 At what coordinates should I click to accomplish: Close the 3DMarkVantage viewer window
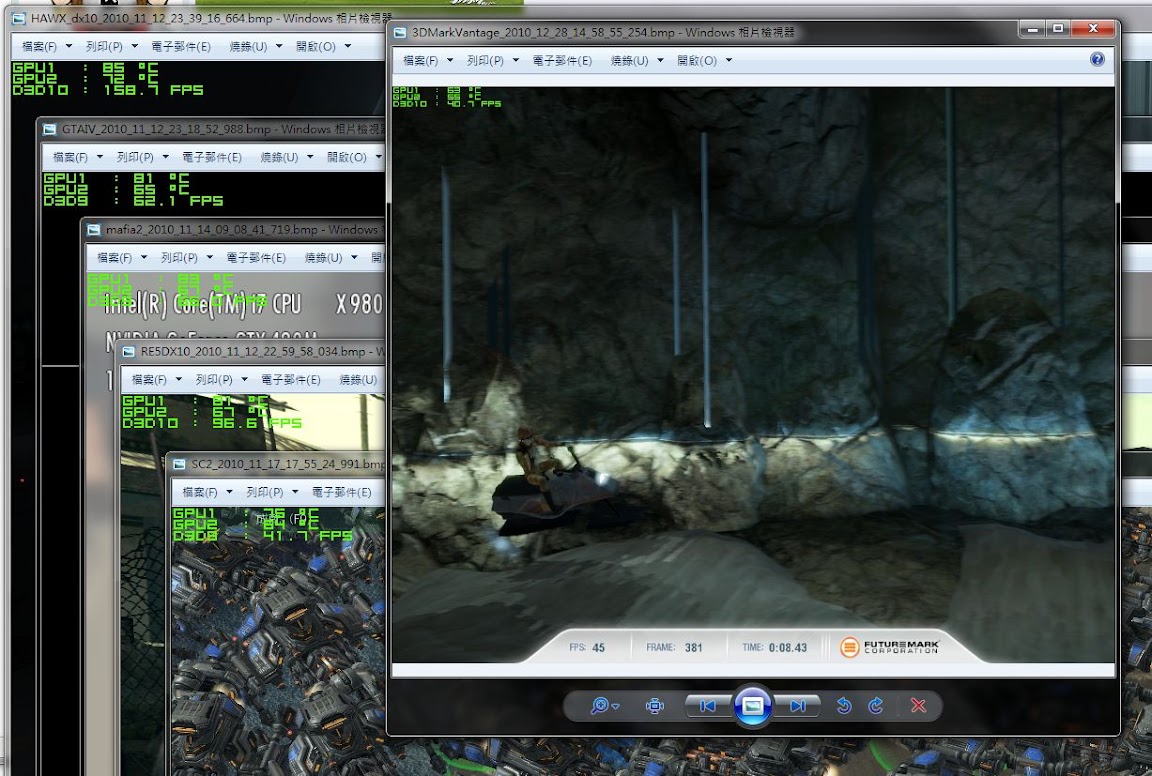coord(1093,29)
